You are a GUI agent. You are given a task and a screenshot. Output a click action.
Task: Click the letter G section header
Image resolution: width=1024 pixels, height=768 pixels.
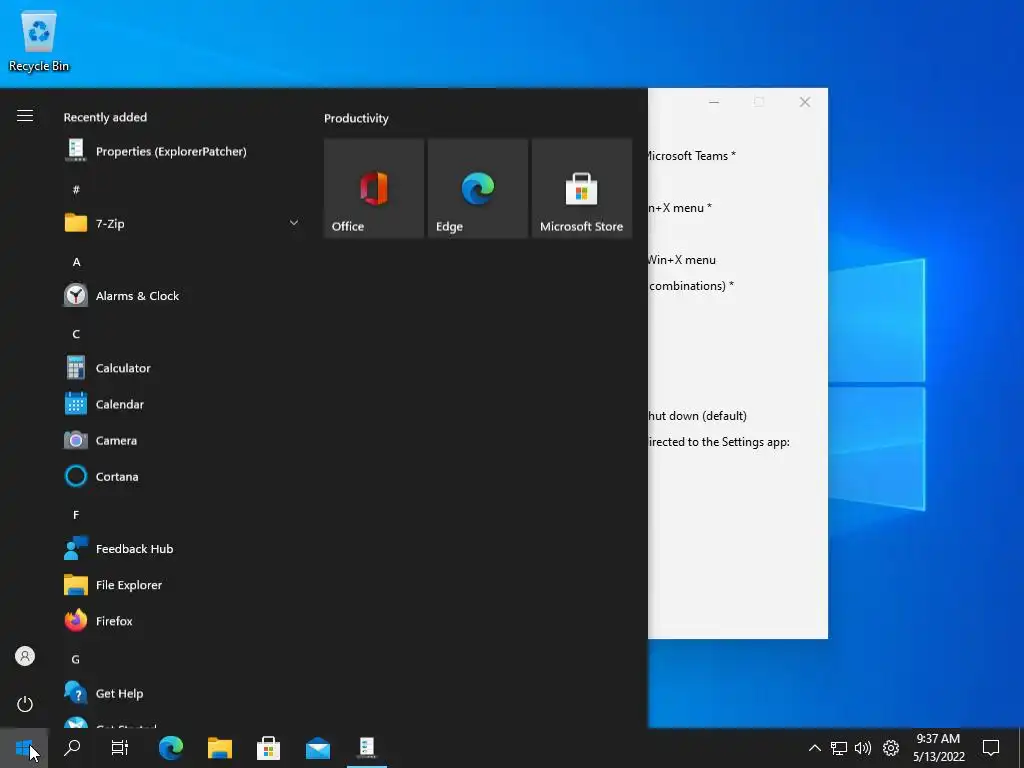tap(76, 660)
